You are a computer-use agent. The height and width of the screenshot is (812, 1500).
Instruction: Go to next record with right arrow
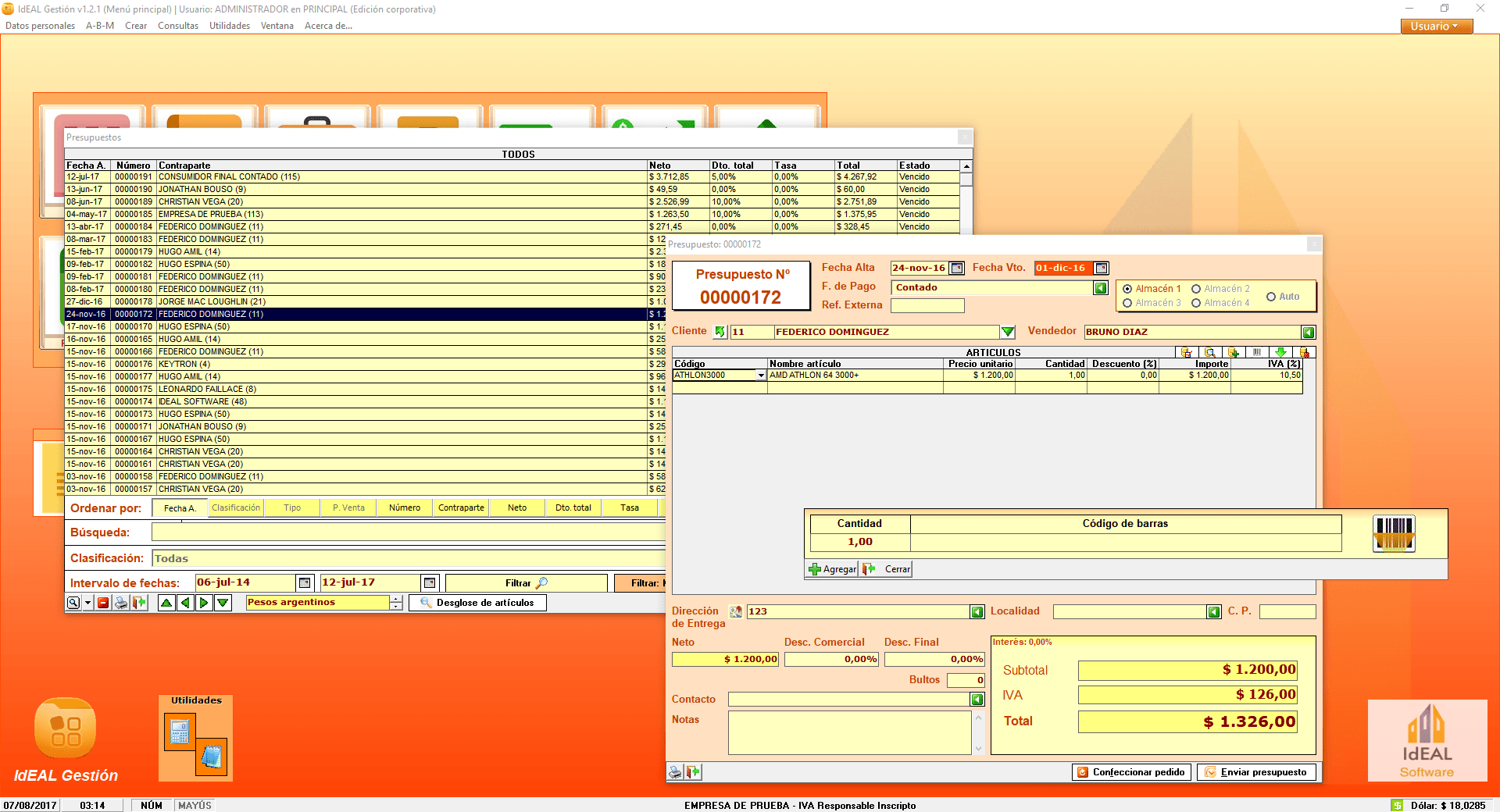204,603
